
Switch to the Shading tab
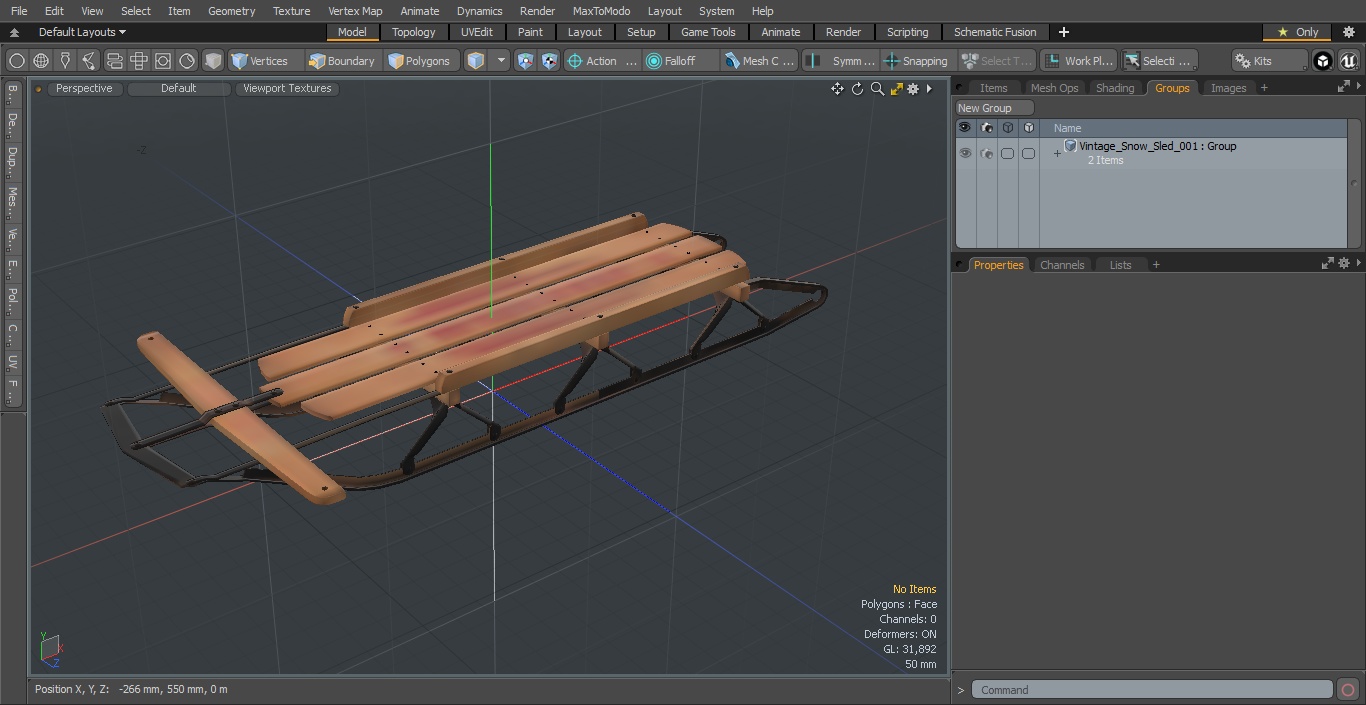point(1115,88)
